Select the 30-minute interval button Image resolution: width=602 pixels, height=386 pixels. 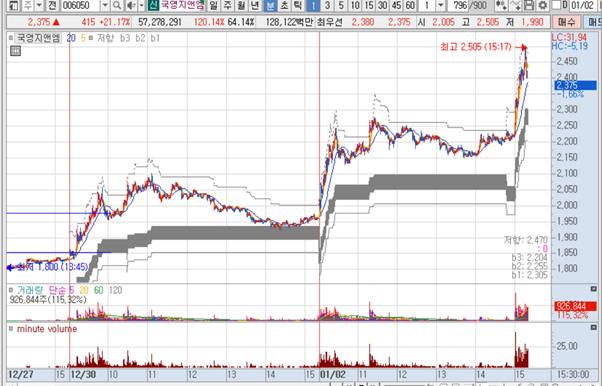(x=383, y=5)
